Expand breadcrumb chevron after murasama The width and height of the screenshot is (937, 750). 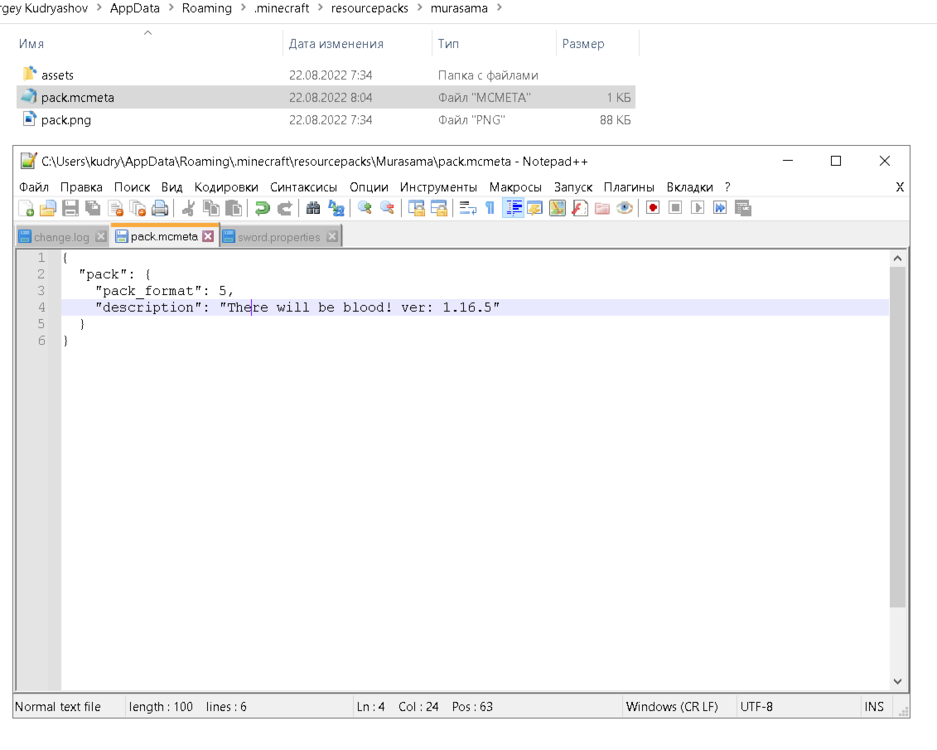500,8
